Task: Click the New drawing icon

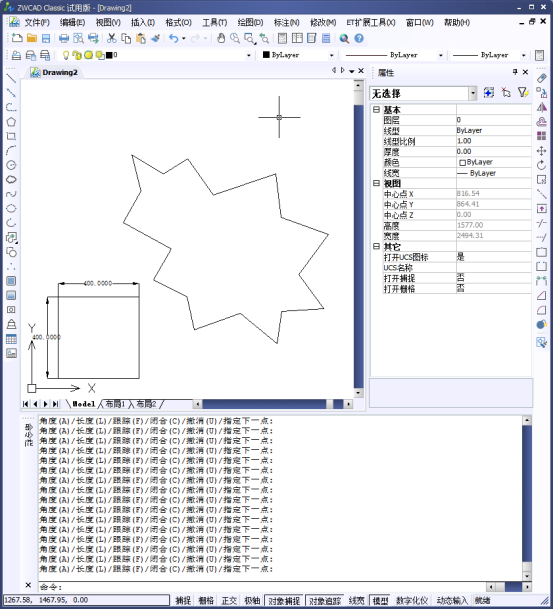Action: tap(17, 38)
